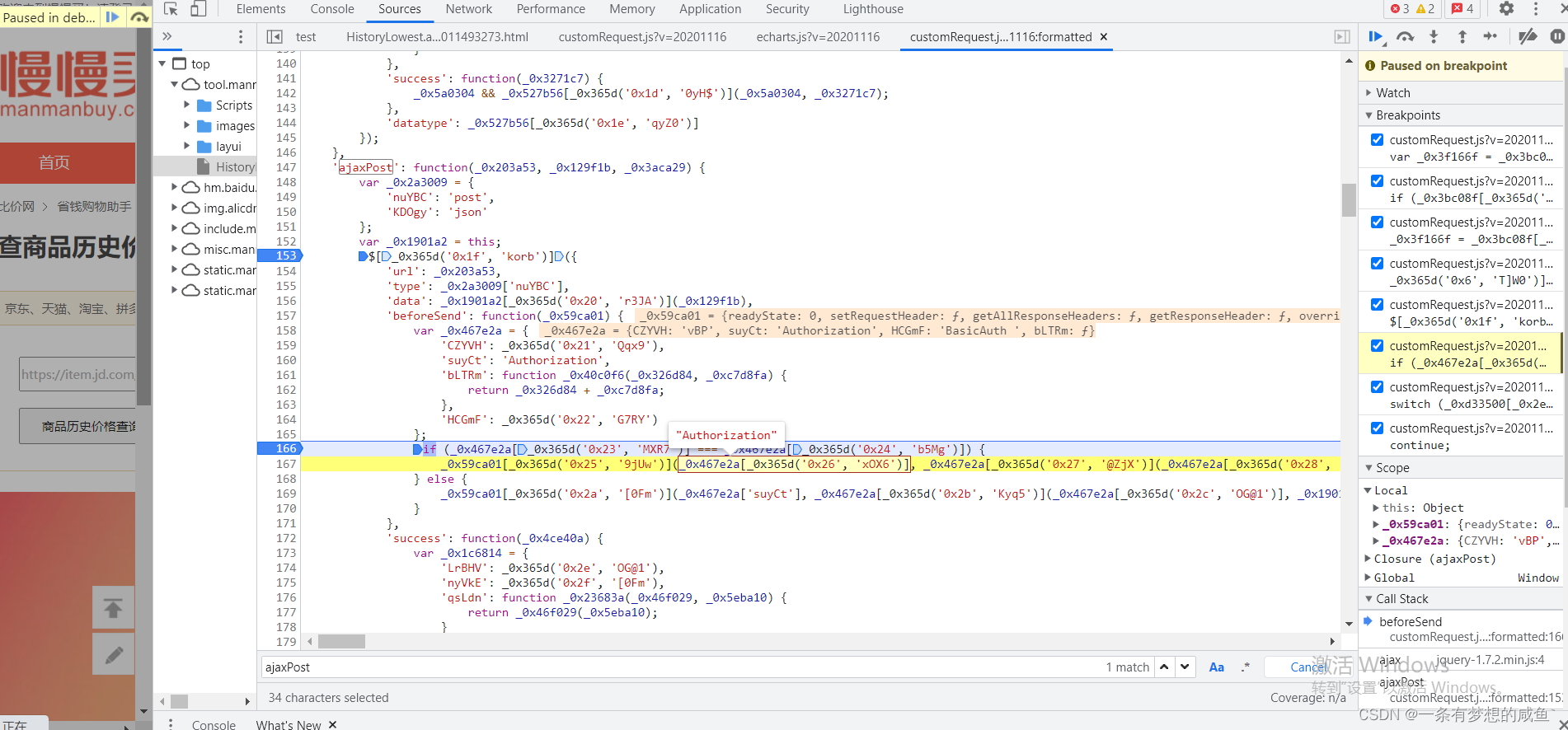
Task: Select the inspect element picker
Action: pyautogui.click(x=171, y=9)
